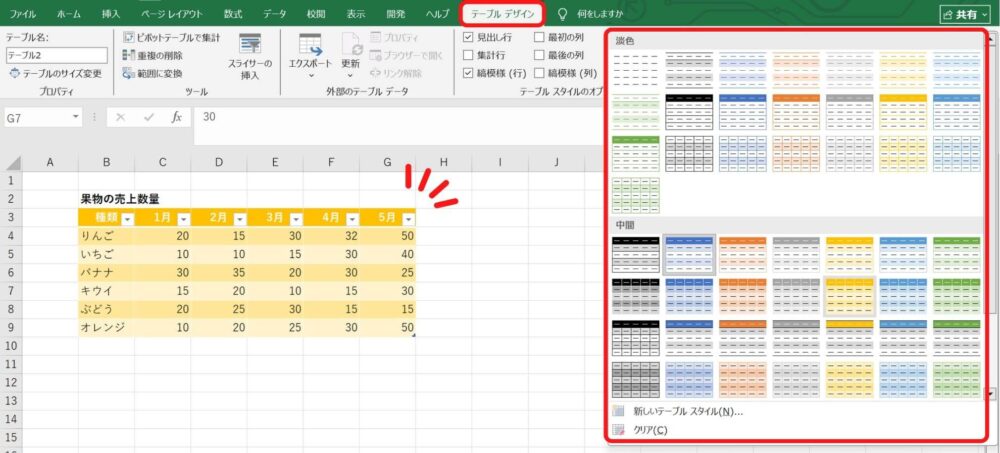Viewport: 1000px width, 453px height.
Task: Open the 3月 column filter dropdown
Action: 296,219
